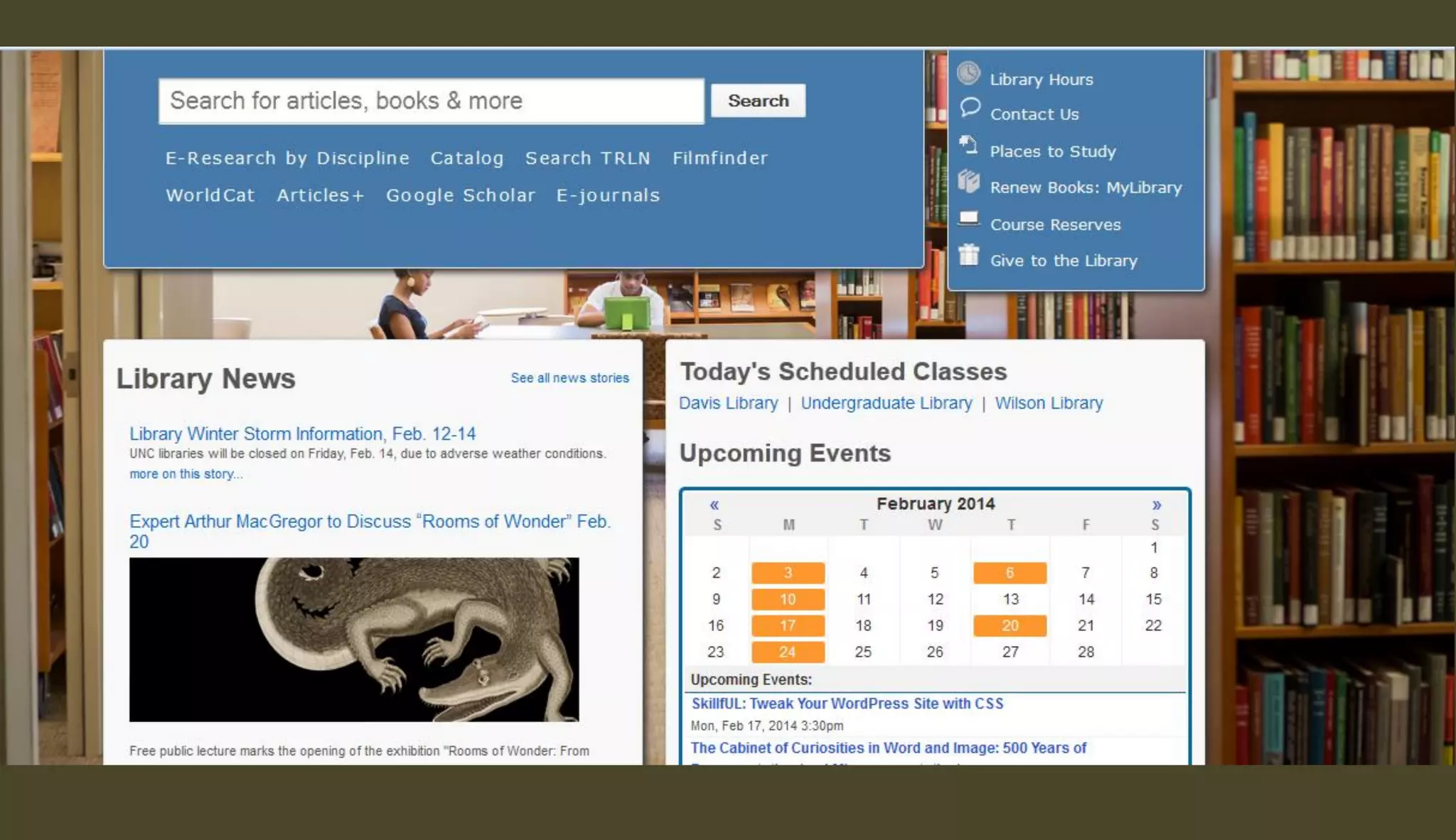Select highlighted February 20 on calendar
This screenshot has height=840, width=1456.
pyautogui.click(x=1010, y=625)
